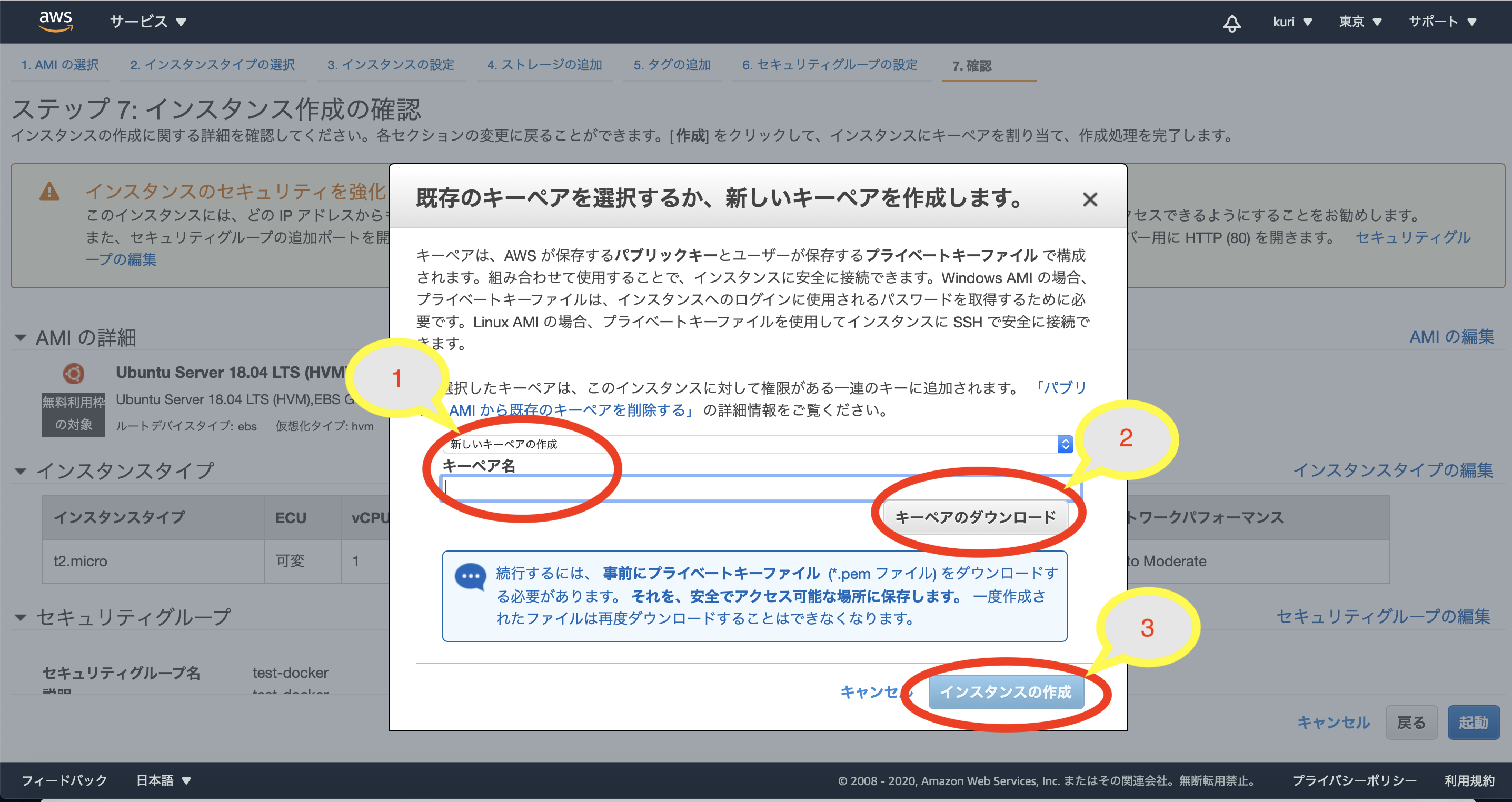Click フィードバック in the footer

point(65,780)
